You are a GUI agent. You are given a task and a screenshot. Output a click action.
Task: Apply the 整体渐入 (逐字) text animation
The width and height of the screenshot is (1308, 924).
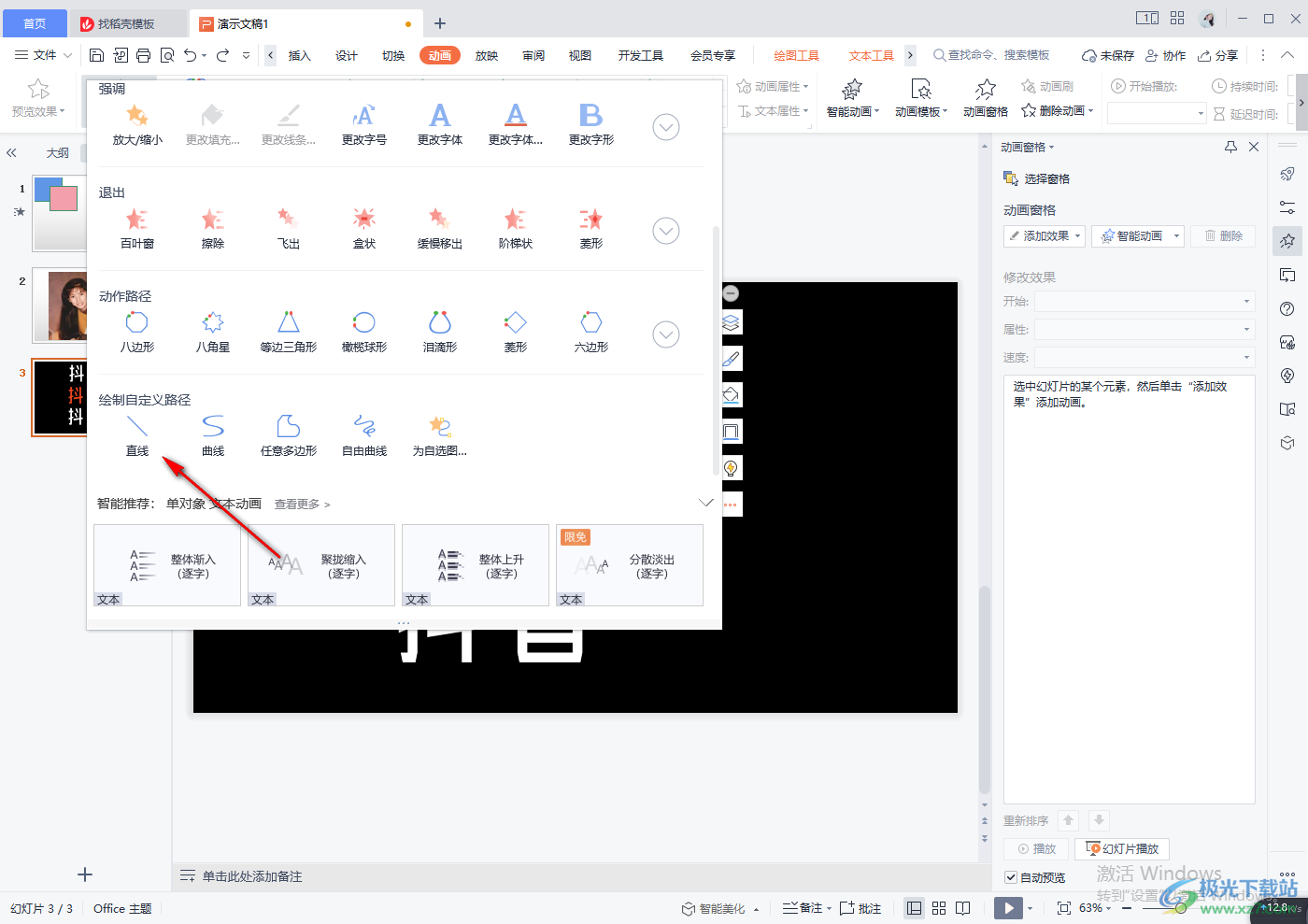click(x=167, y=565)
